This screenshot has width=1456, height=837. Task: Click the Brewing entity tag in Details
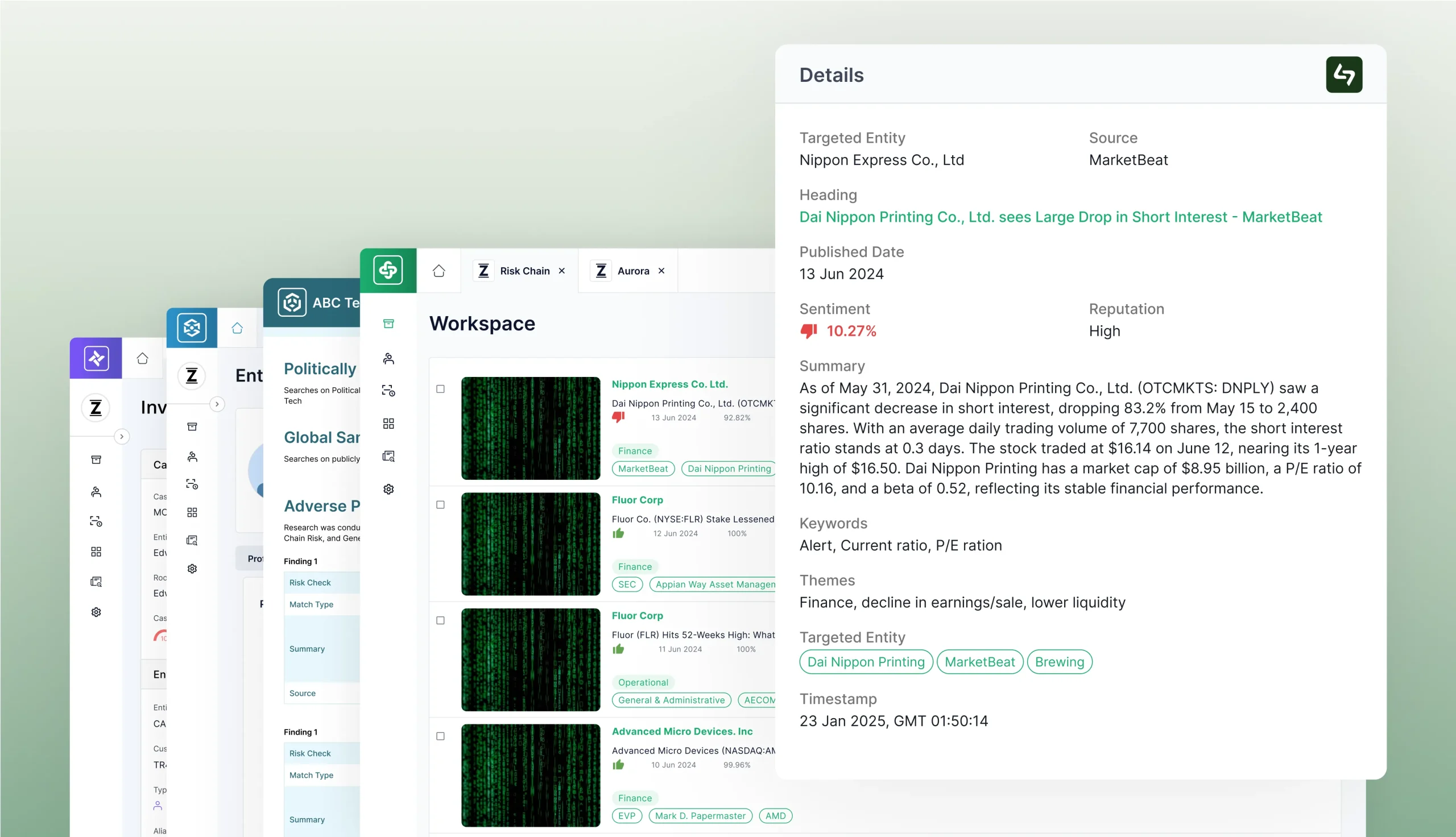tap(1059, 662)
